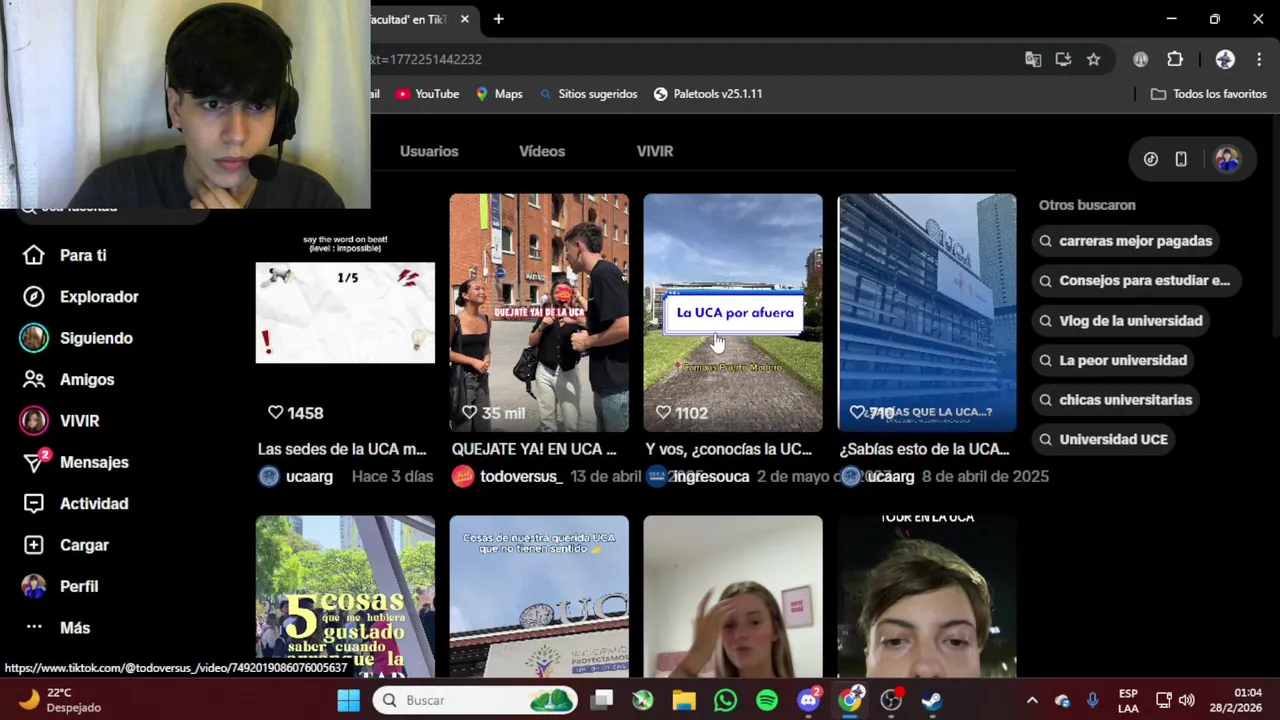Open the Explorador compass icon

34,297
